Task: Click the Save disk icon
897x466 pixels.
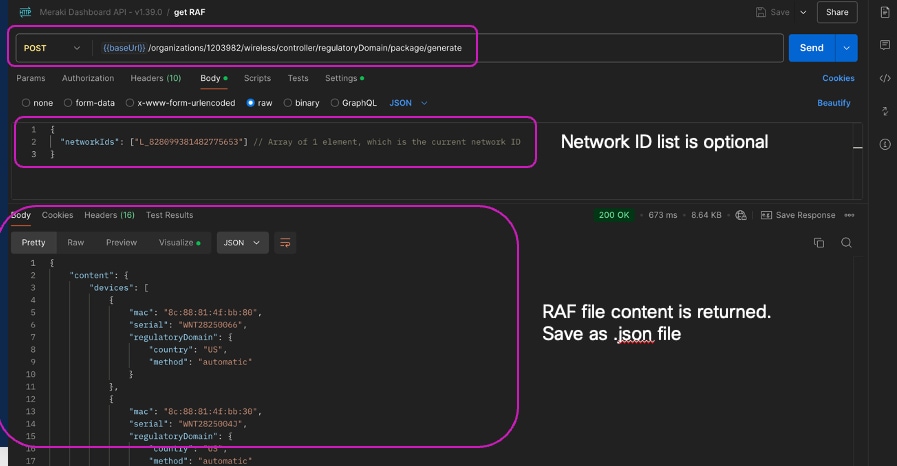Action: (x=761, y=12)
